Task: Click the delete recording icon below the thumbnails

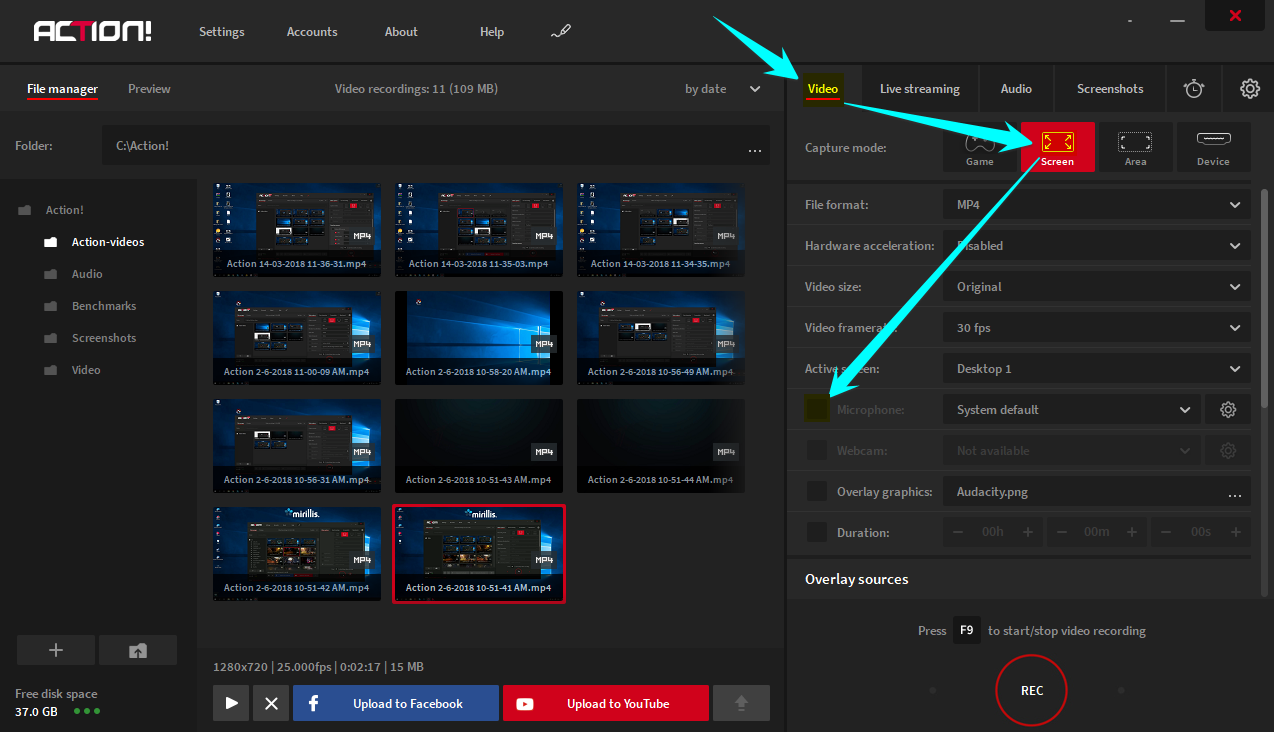Action: point(270,703)
